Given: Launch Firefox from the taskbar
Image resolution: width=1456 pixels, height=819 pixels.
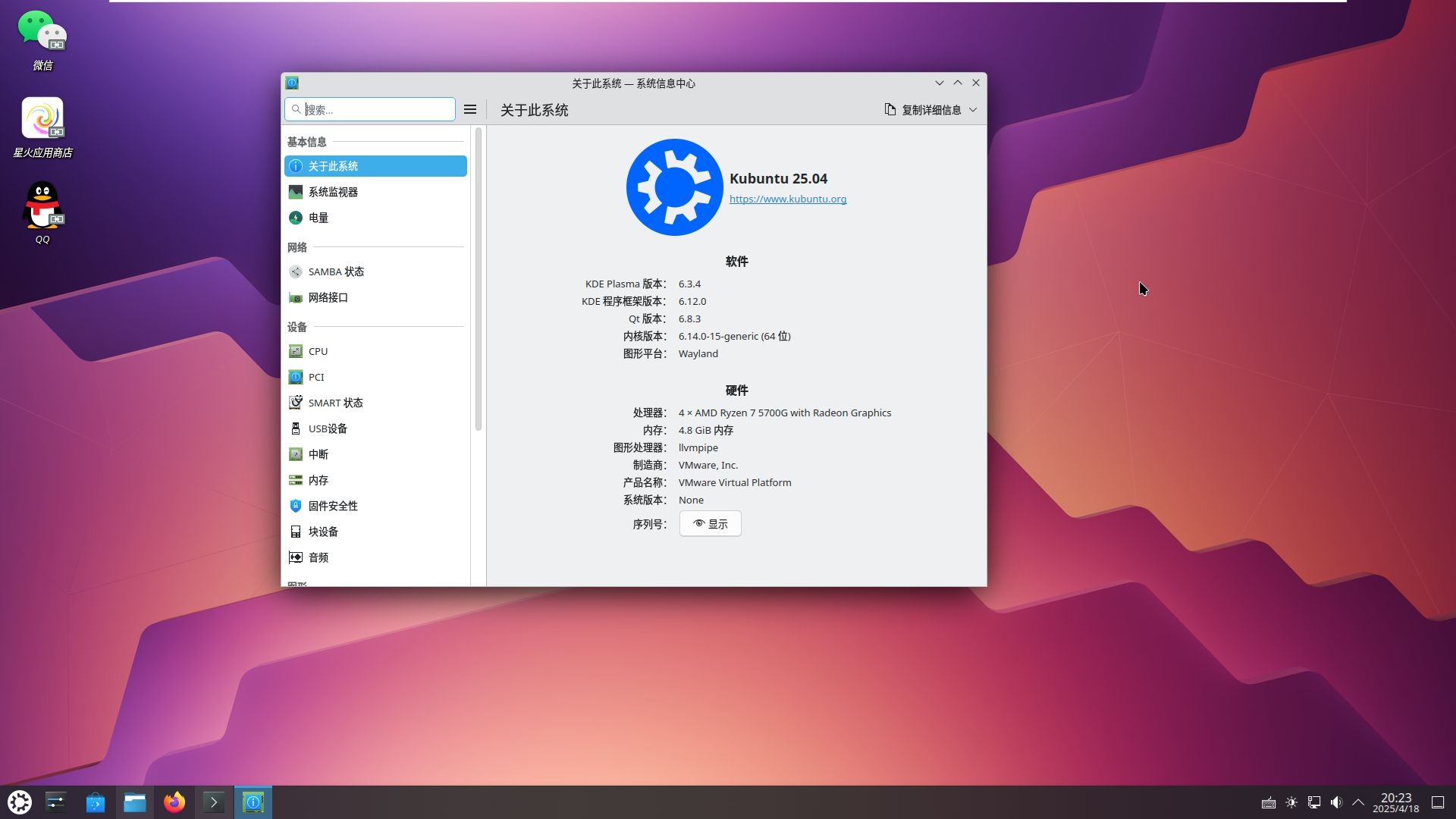Looking at the screenshot, I should (x=174, y=802).
